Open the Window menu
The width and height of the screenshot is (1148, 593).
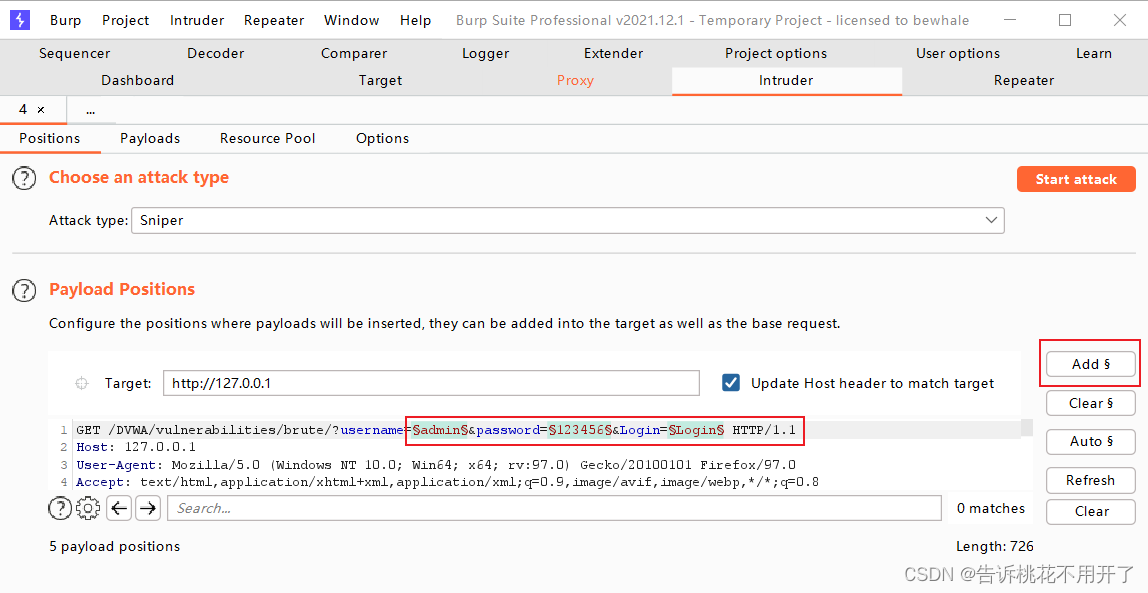(351, 20)
